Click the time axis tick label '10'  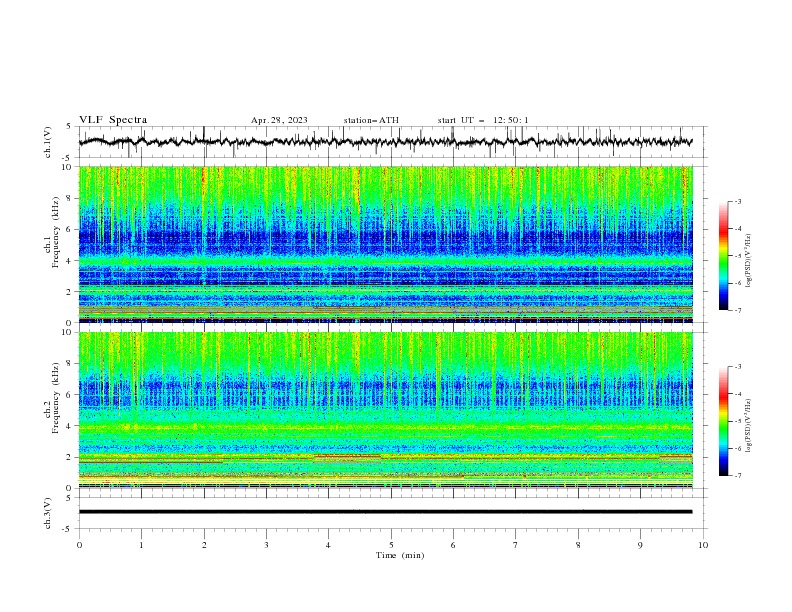tap(703, 545)
